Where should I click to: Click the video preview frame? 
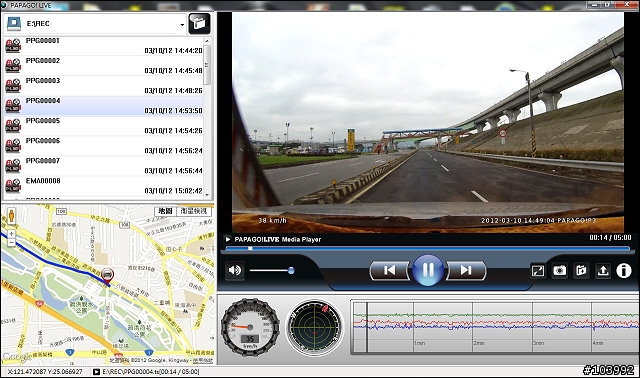click(428, 122)
